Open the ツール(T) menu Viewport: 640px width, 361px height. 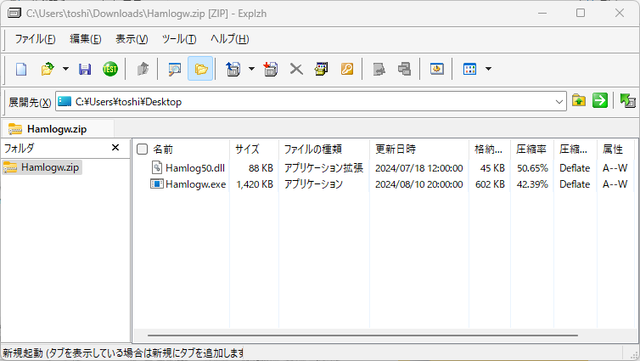pos(179,39)
